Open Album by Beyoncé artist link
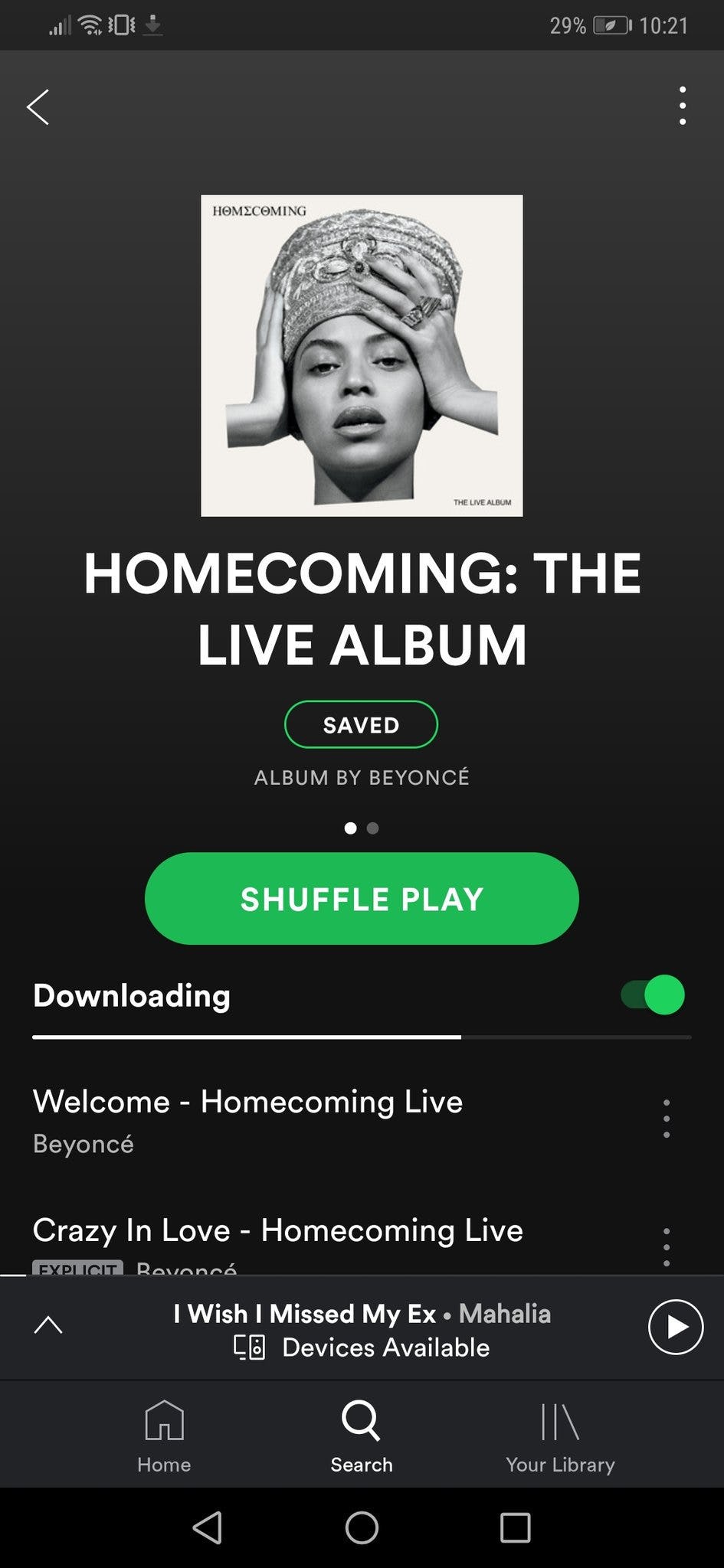The width and height of the screenshot is (724, 1568). tap(362, 777)
